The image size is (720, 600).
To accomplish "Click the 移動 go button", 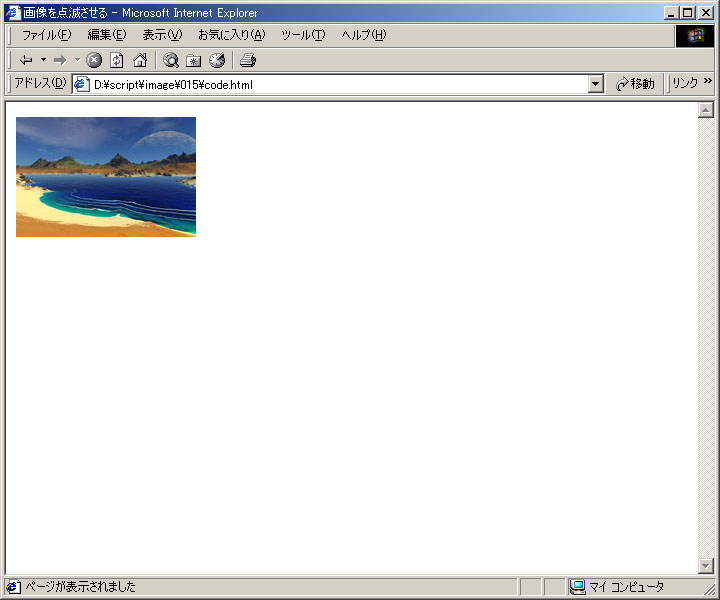I will tap(636, 84).
